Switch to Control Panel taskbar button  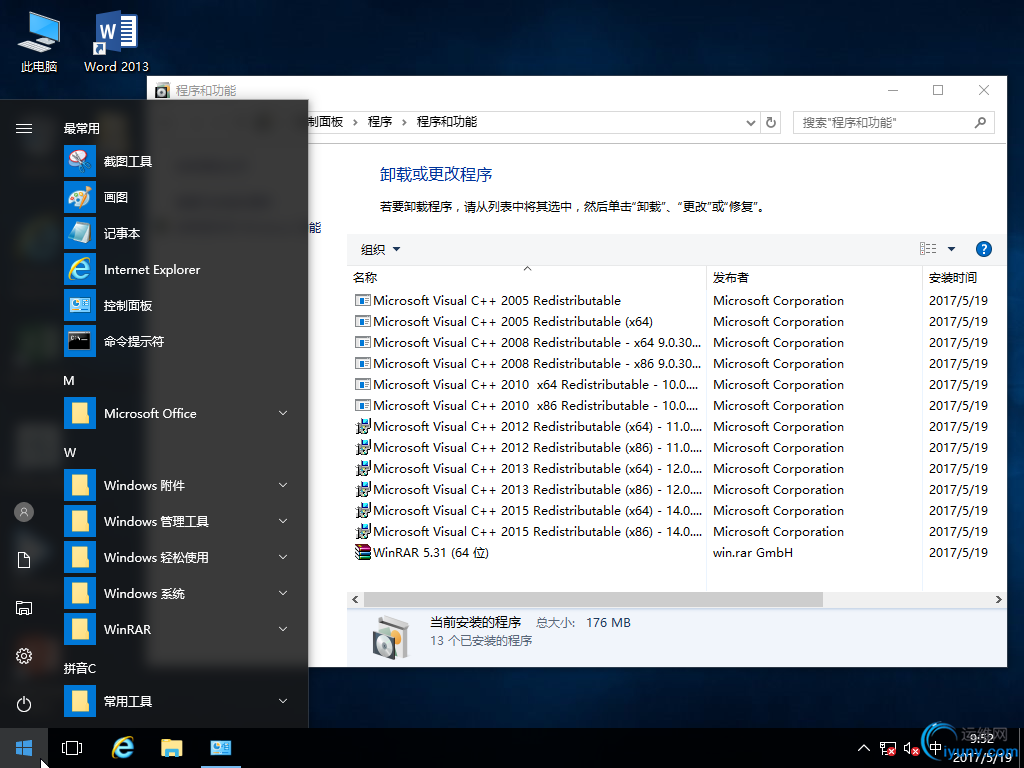221,748
